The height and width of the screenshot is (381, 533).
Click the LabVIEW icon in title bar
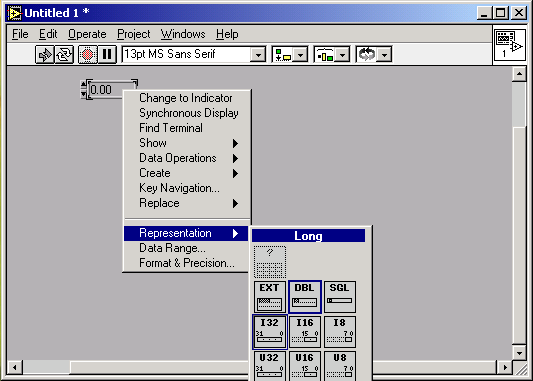(15, 13)
